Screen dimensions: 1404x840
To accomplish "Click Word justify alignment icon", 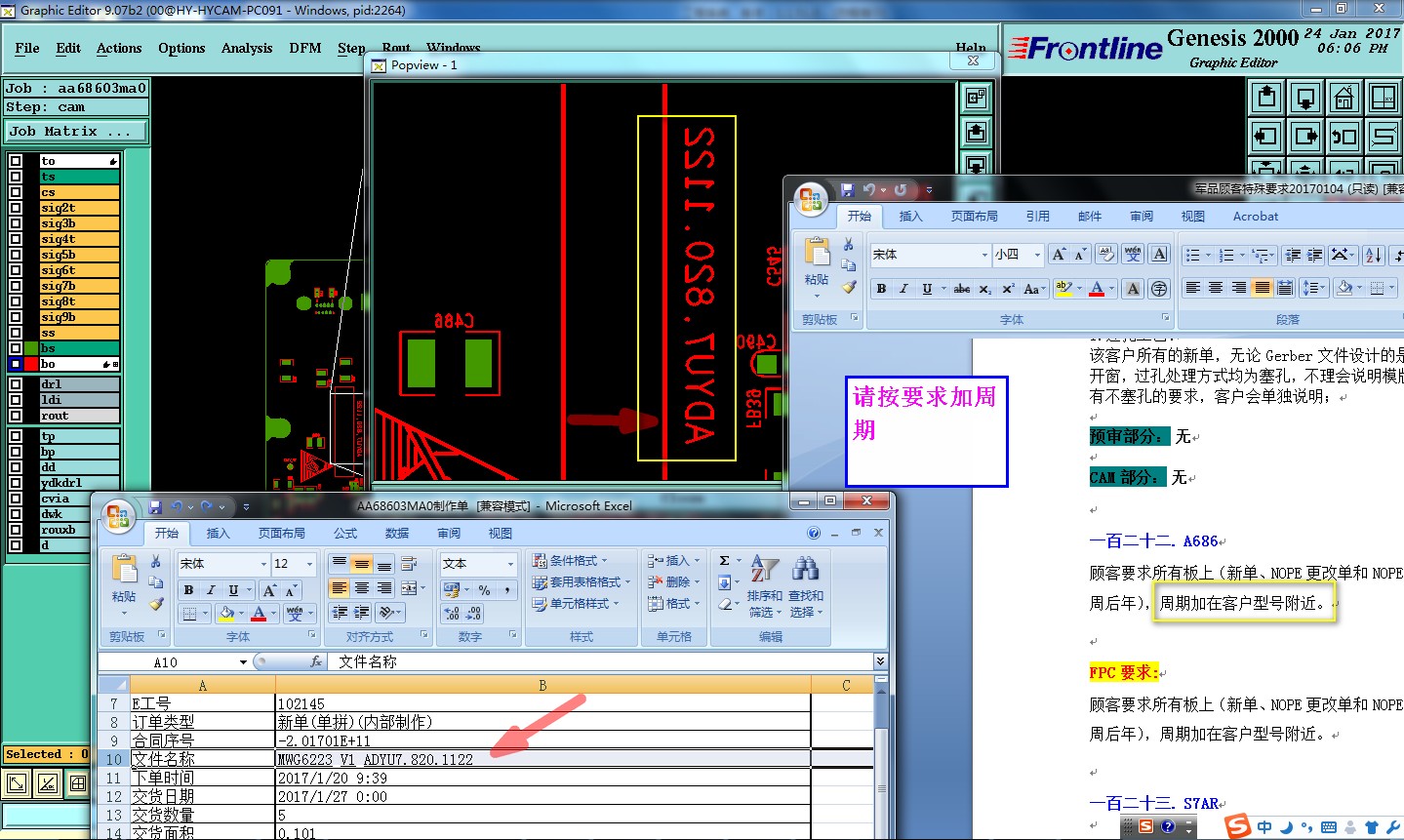I will pos(1262,288).
